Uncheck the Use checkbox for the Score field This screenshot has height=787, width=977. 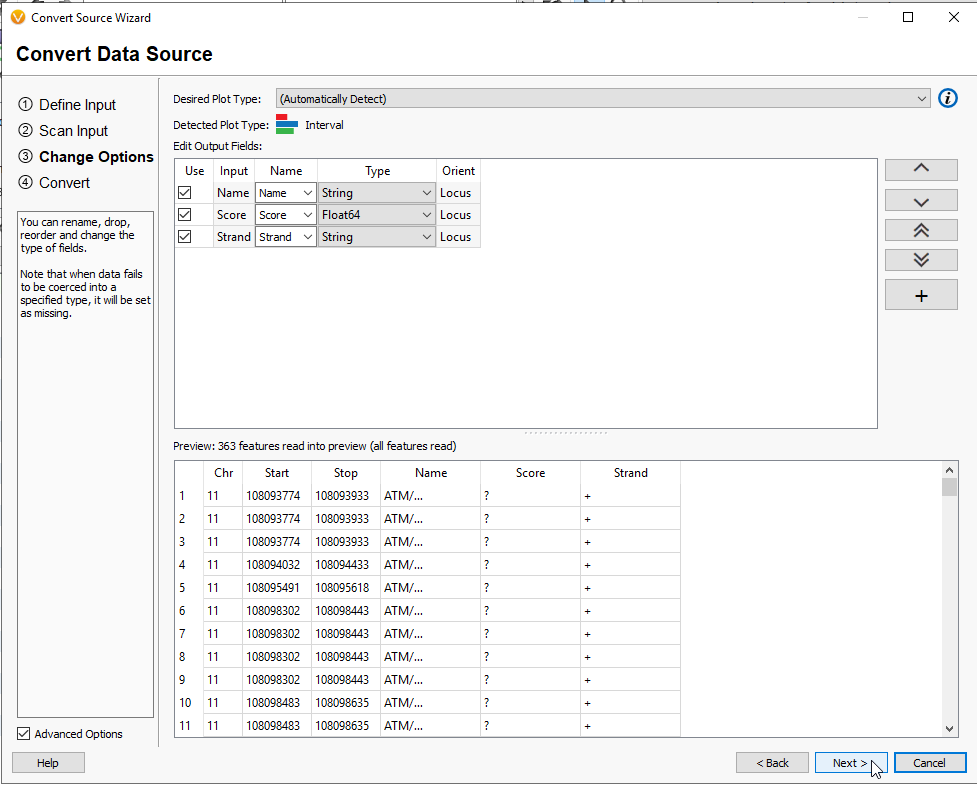pos(193,214)
